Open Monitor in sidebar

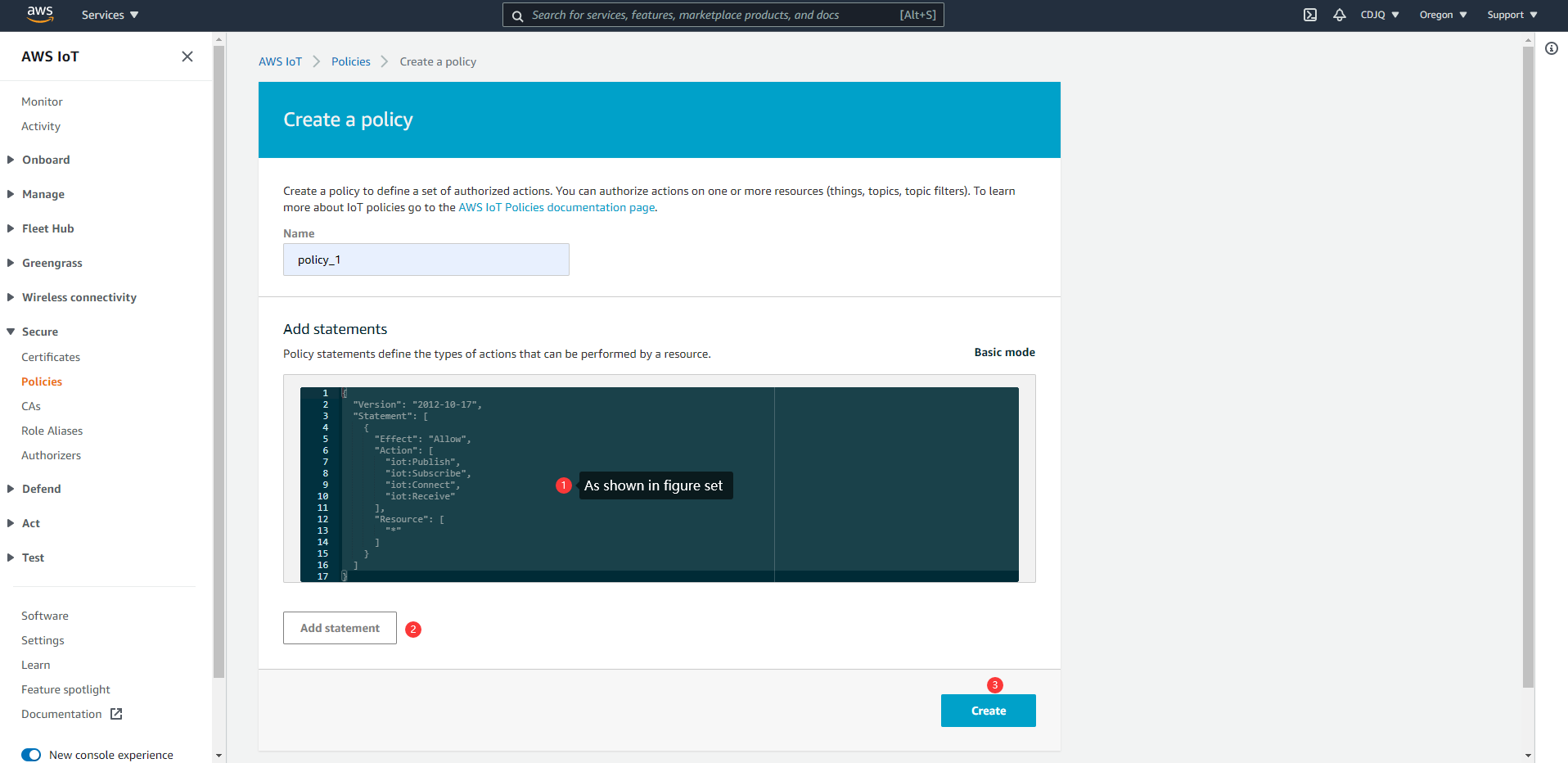pyautogui.click(x=42, y=102)
